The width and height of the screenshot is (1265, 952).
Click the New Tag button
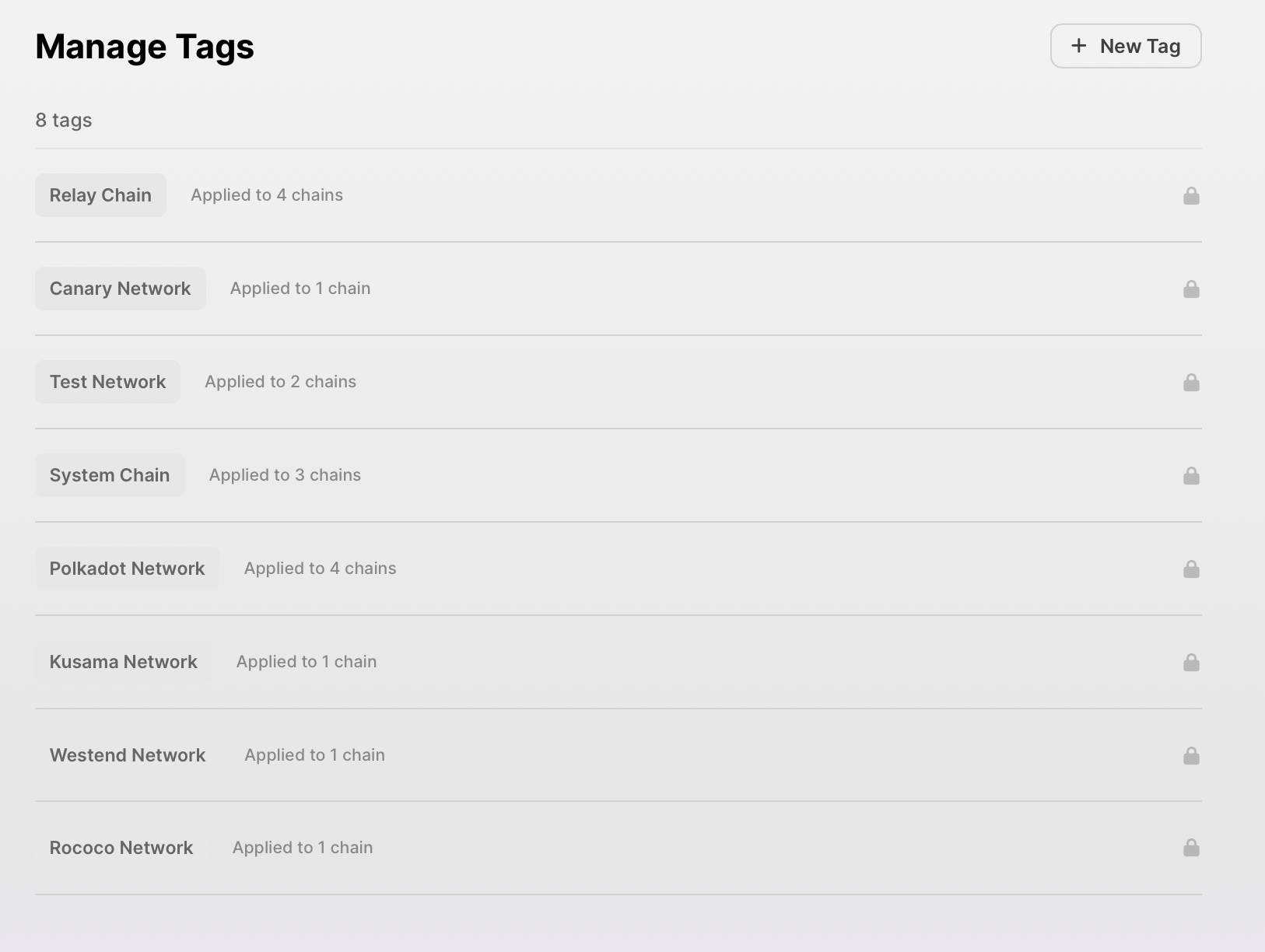[x=1126, y=46]
